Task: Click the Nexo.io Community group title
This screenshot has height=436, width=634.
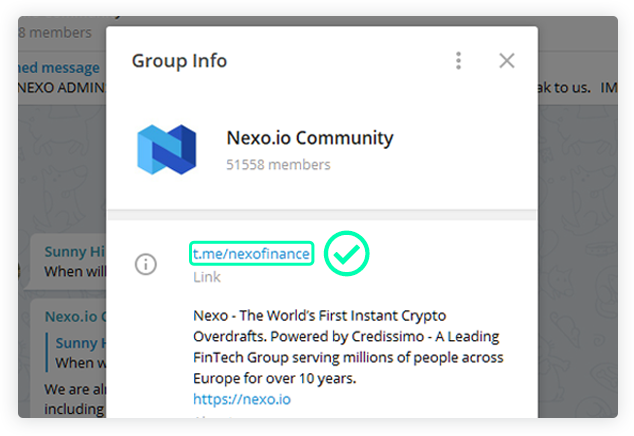Action: click(310, 138)
